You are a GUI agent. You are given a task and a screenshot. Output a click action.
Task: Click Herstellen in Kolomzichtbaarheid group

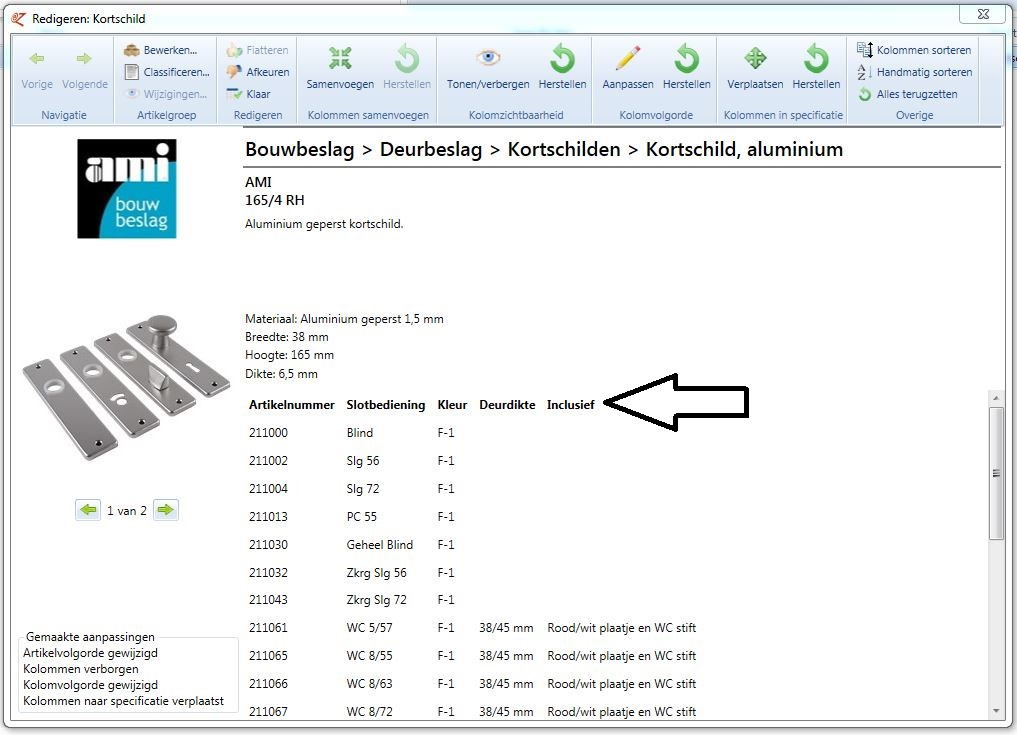(x=562, y=67)
